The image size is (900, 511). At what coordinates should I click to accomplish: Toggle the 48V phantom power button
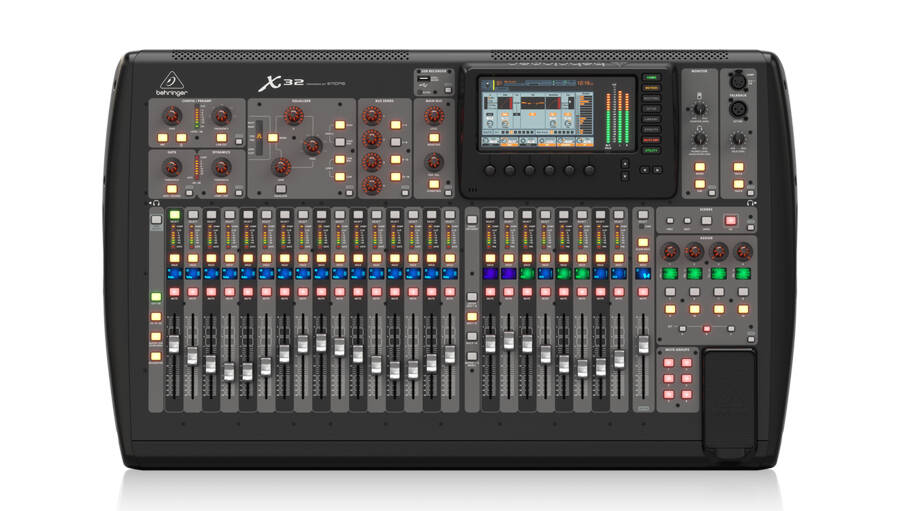coord(163,138)
